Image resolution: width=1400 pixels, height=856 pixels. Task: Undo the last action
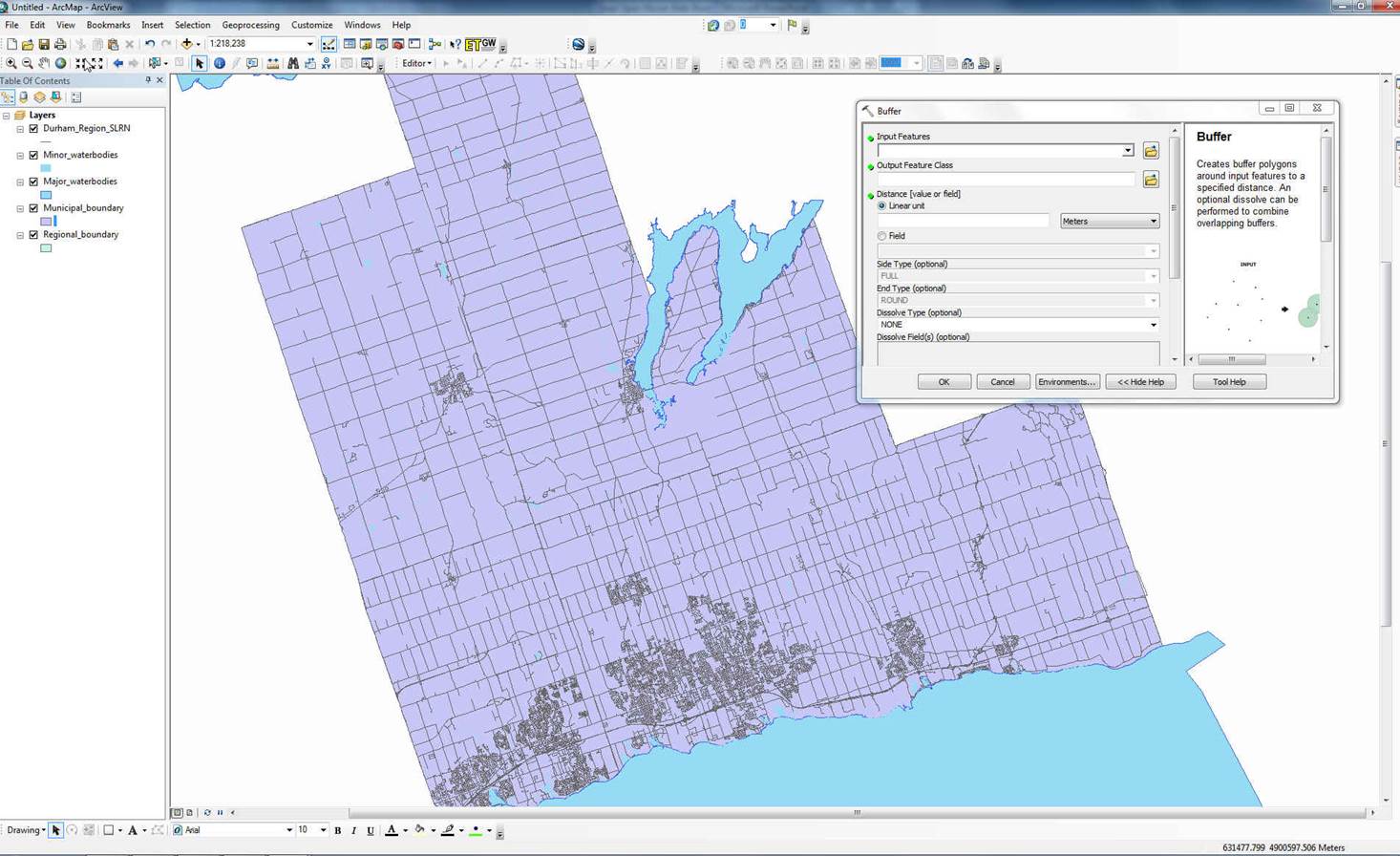150,44
